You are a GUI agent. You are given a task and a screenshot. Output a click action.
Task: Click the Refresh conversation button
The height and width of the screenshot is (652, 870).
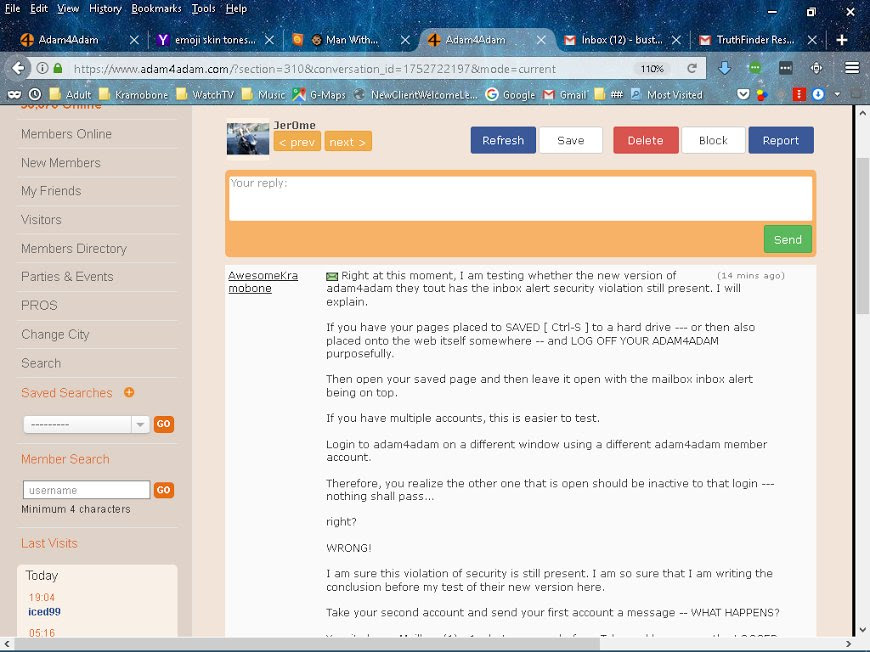point(503,140)
